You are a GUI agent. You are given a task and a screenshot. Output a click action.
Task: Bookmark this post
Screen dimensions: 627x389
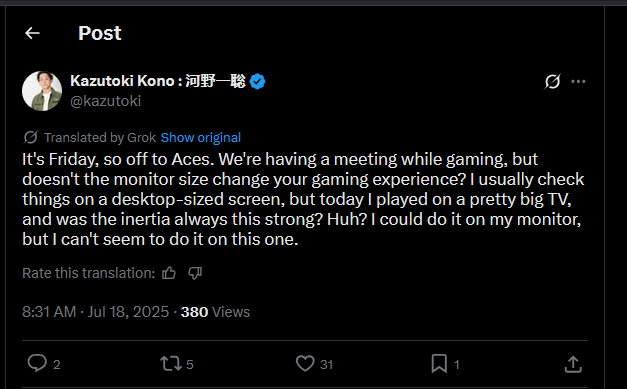(439, 364)
